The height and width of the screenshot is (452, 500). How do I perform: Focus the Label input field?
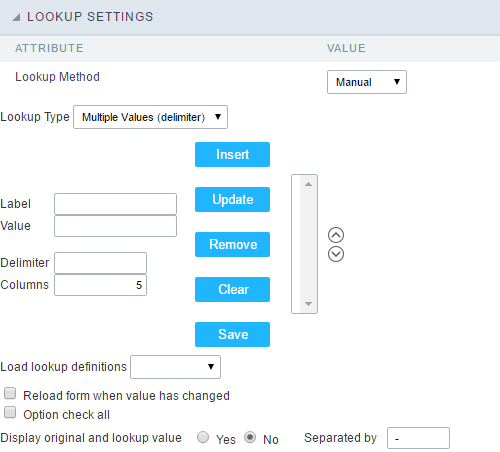click(115, 204)
